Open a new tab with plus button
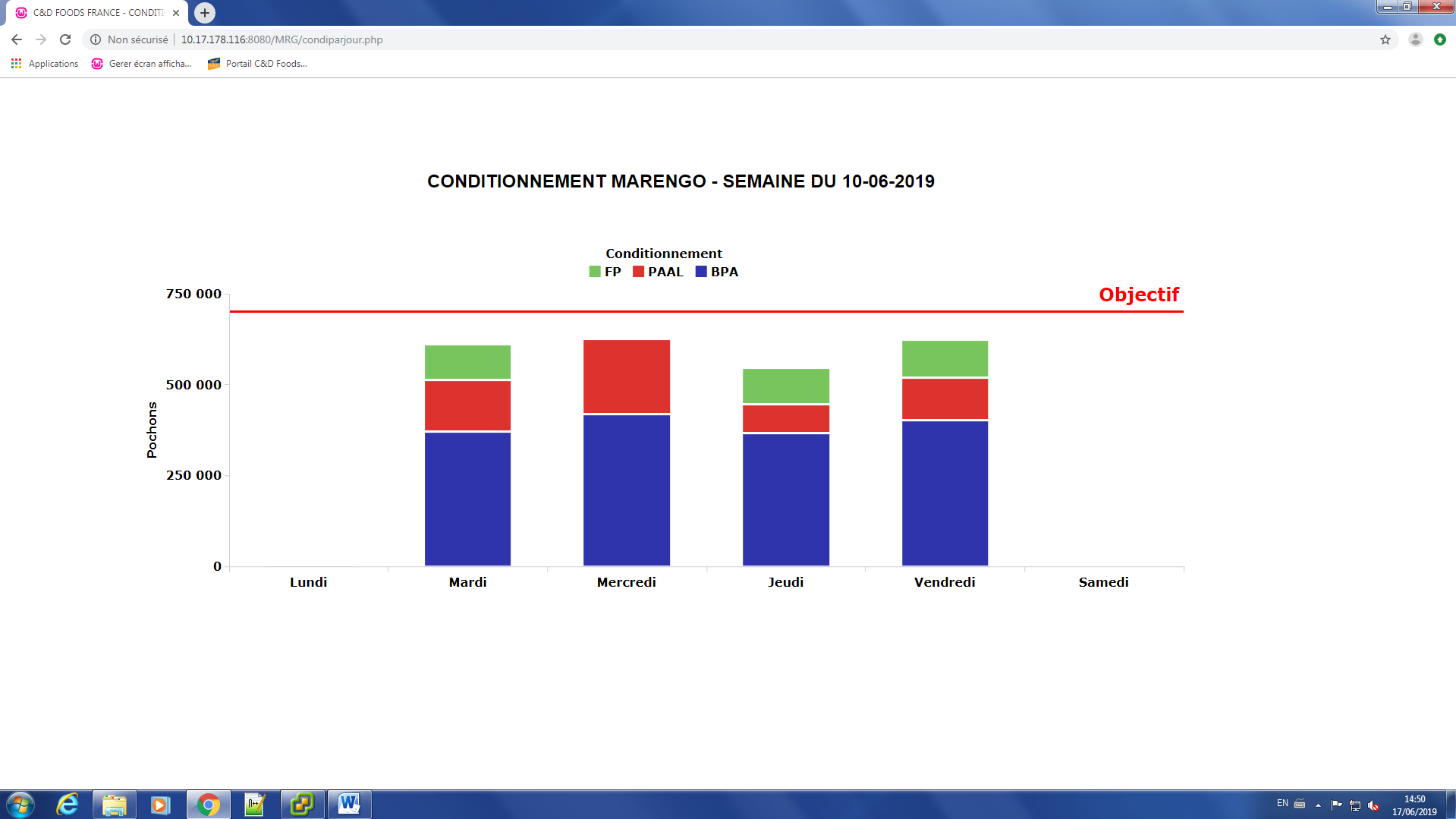Viewport: 1456px width, 819px height. click(205, 13)
